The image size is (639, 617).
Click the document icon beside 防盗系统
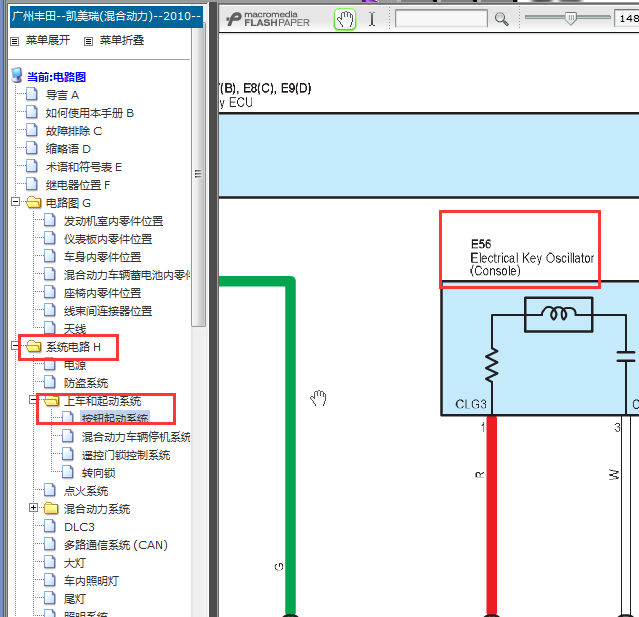(50, 382)
